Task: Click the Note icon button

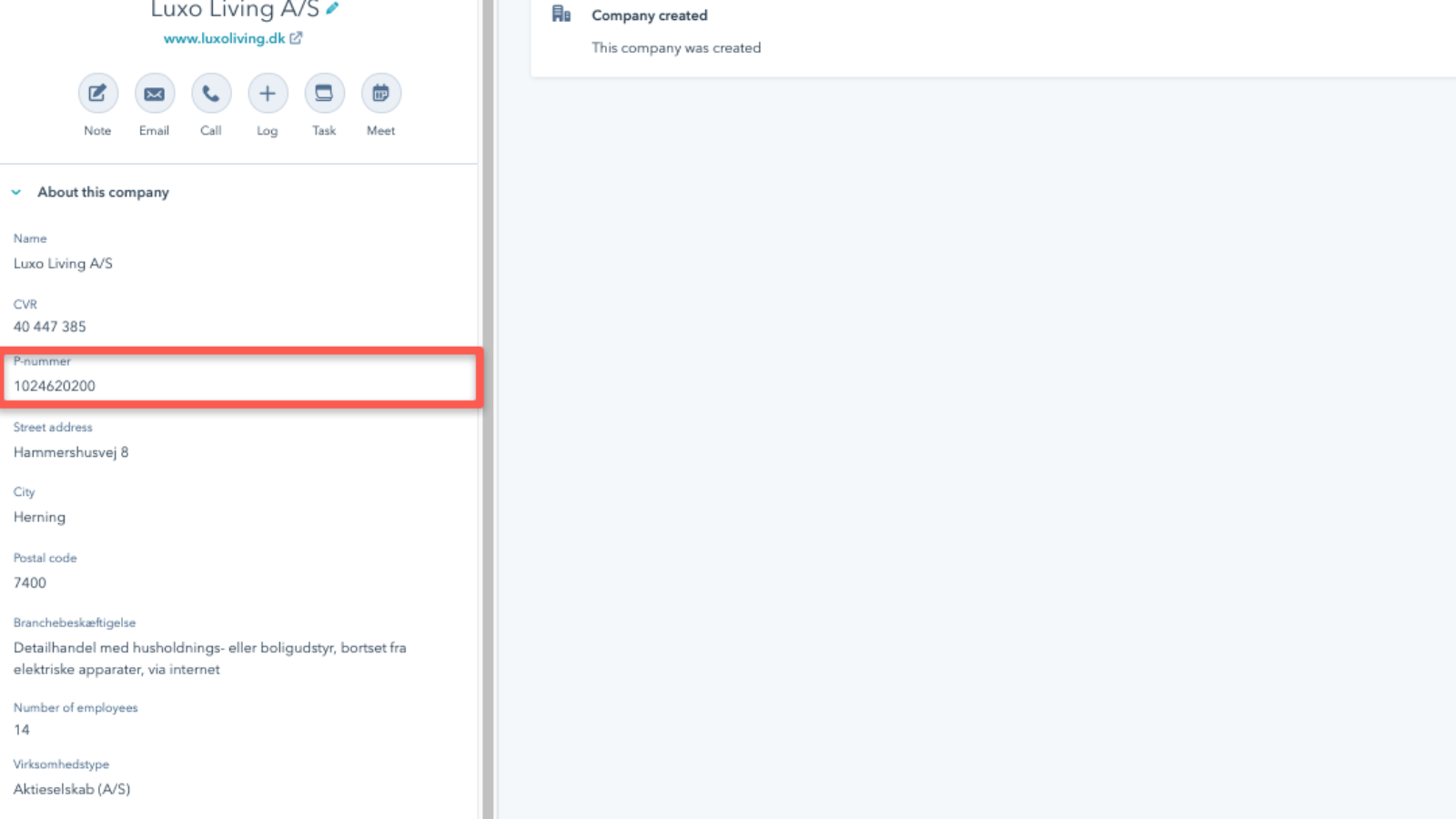Action: 97,94
